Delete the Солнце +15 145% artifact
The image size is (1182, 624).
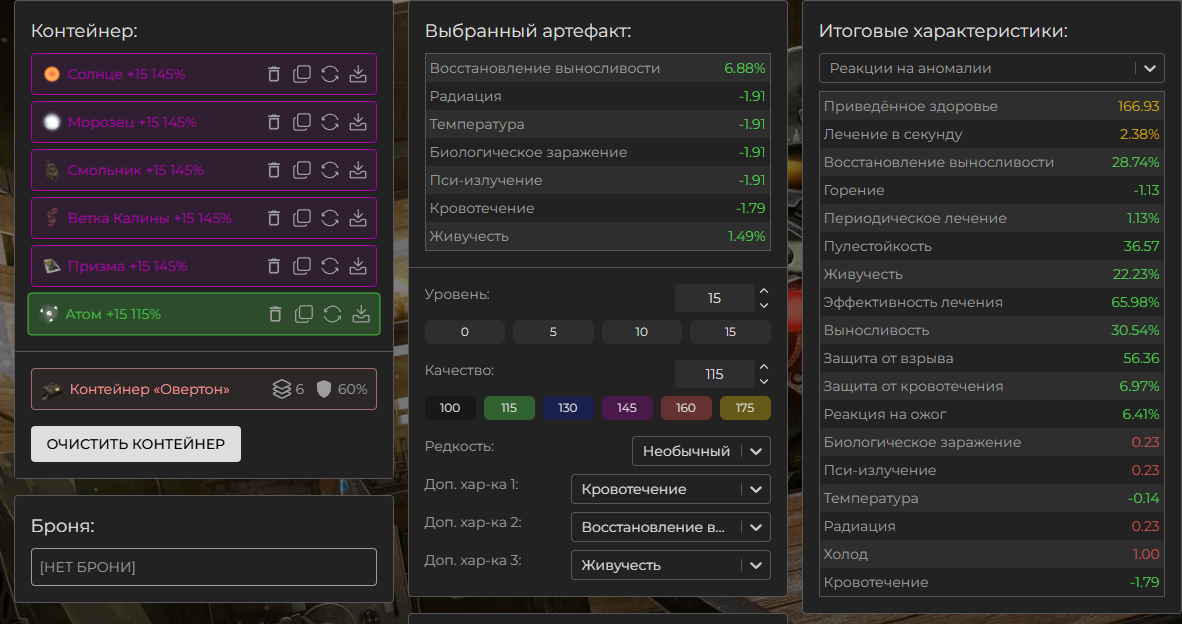(x=274, y=74)
